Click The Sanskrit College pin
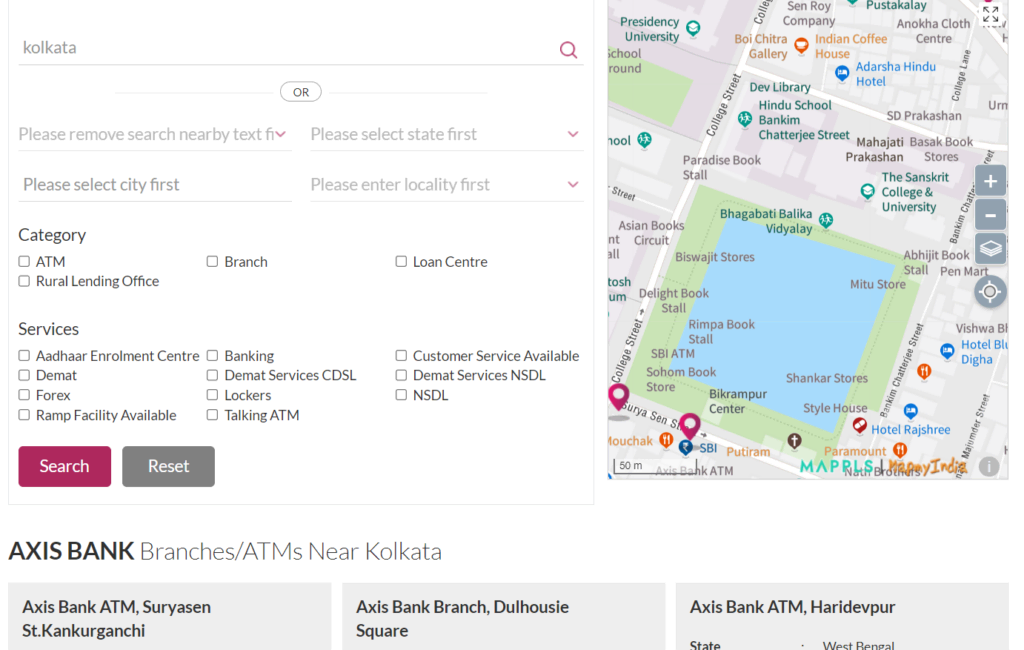 point(867,191)
